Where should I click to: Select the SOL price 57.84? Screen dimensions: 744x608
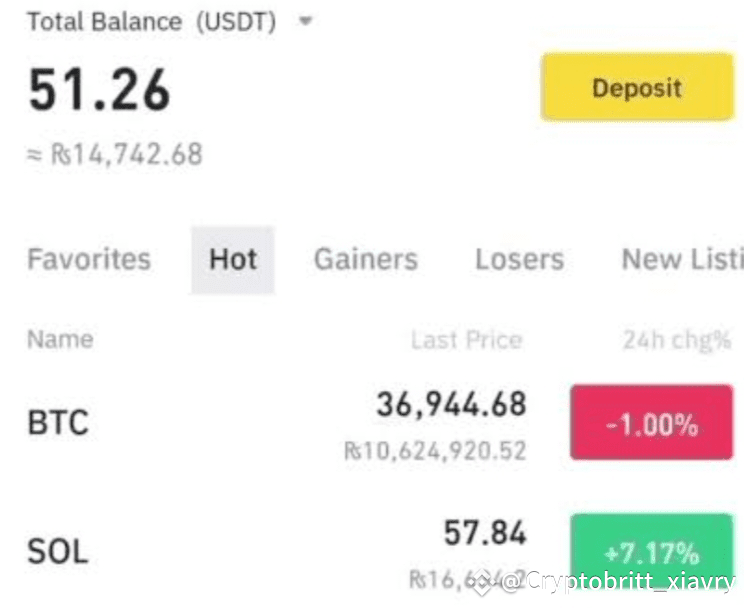(485, 532)
